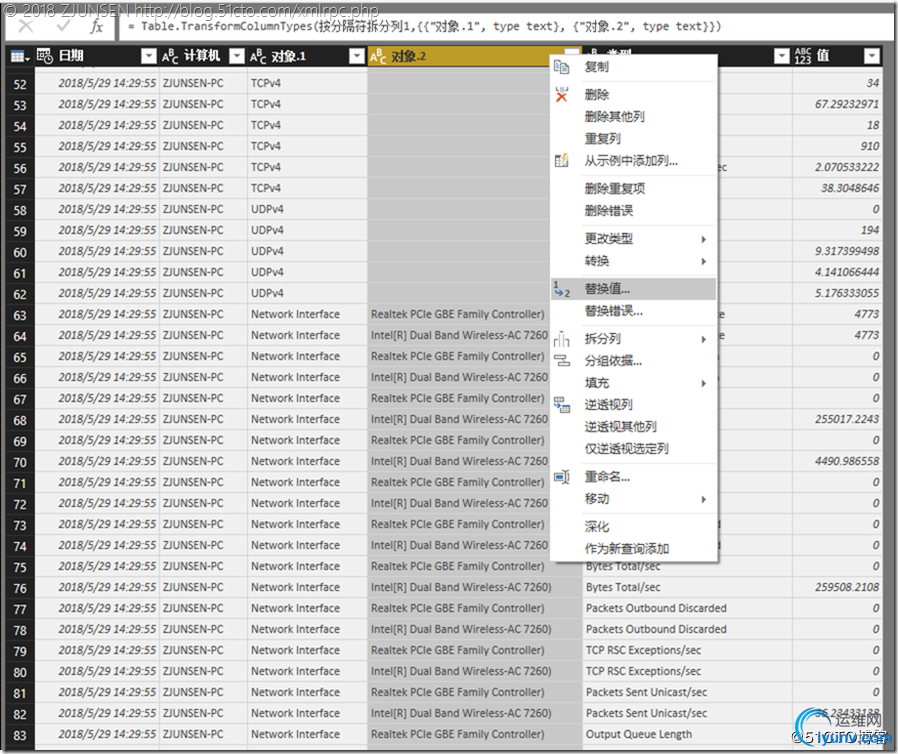Image resolution: width=898 pixels, height=754 pixels.
Task: Select 分组依据... in the context menu
Action: coord(613,361)
